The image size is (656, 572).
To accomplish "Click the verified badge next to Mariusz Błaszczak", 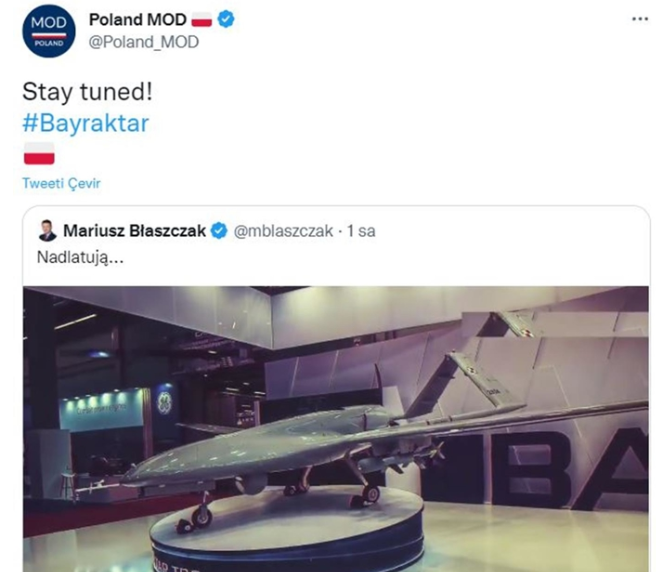I will [218, 231].
